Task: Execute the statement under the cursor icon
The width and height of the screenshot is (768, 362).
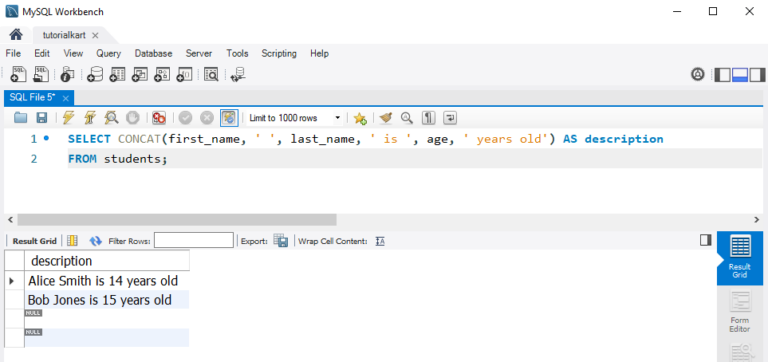Action: click(x=90, y=118)
